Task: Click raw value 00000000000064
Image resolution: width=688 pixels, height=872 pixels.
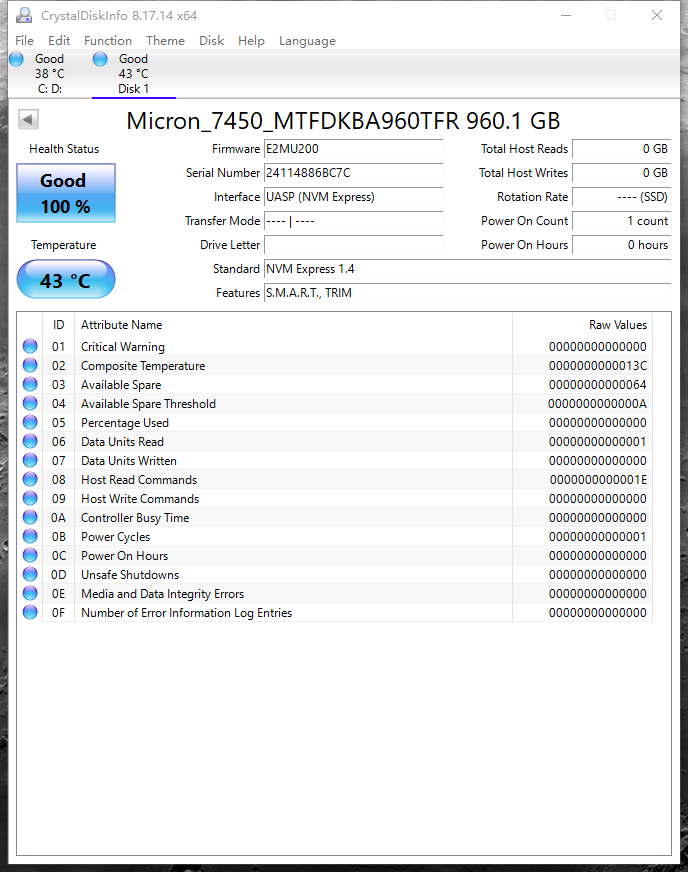Action: click(597, 385)
